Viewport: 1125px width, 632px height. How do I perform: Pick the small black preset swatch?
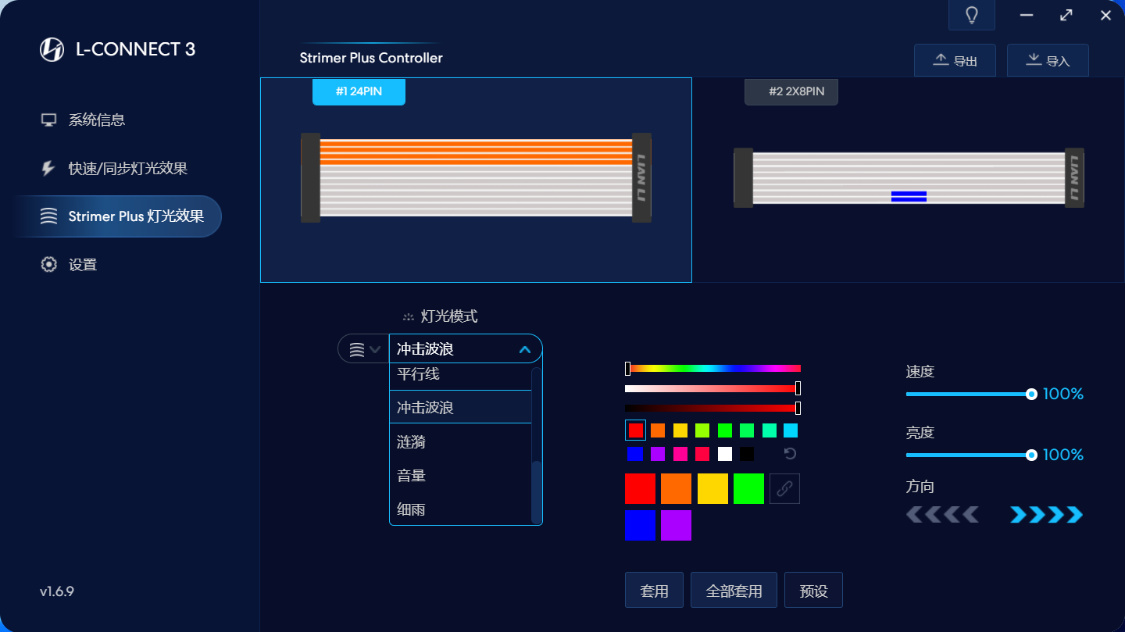(x=747, y=454)
